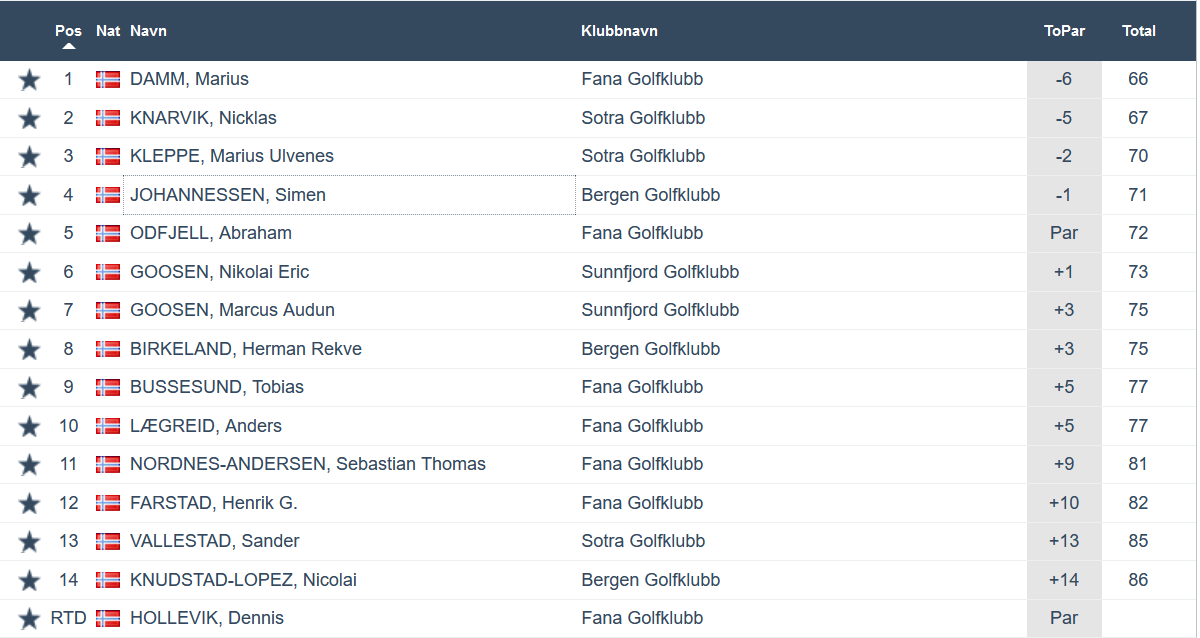Click the star next to HOLLEVIK, Dennis
This screenshot has width=1200, height=638.
[29, 618]
